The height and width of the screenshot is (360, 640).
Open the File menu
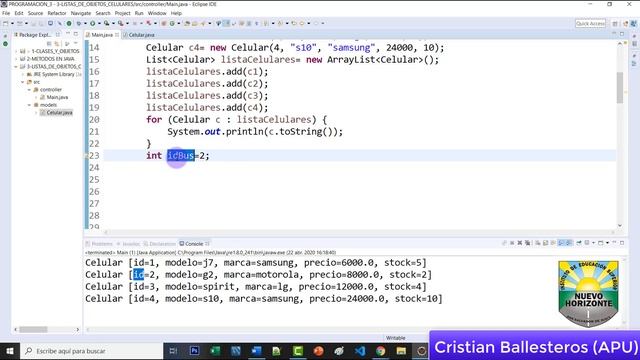[x=6, y=13]
